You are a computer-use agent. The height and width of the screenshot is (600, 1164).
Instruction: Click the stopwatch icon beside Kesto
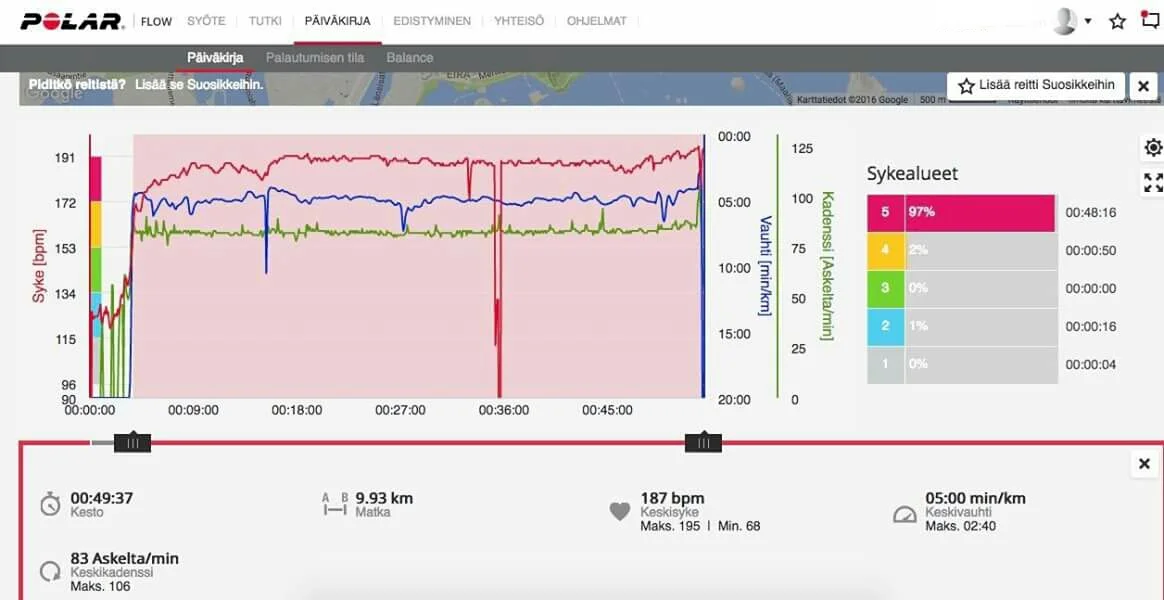coord(50,504)
